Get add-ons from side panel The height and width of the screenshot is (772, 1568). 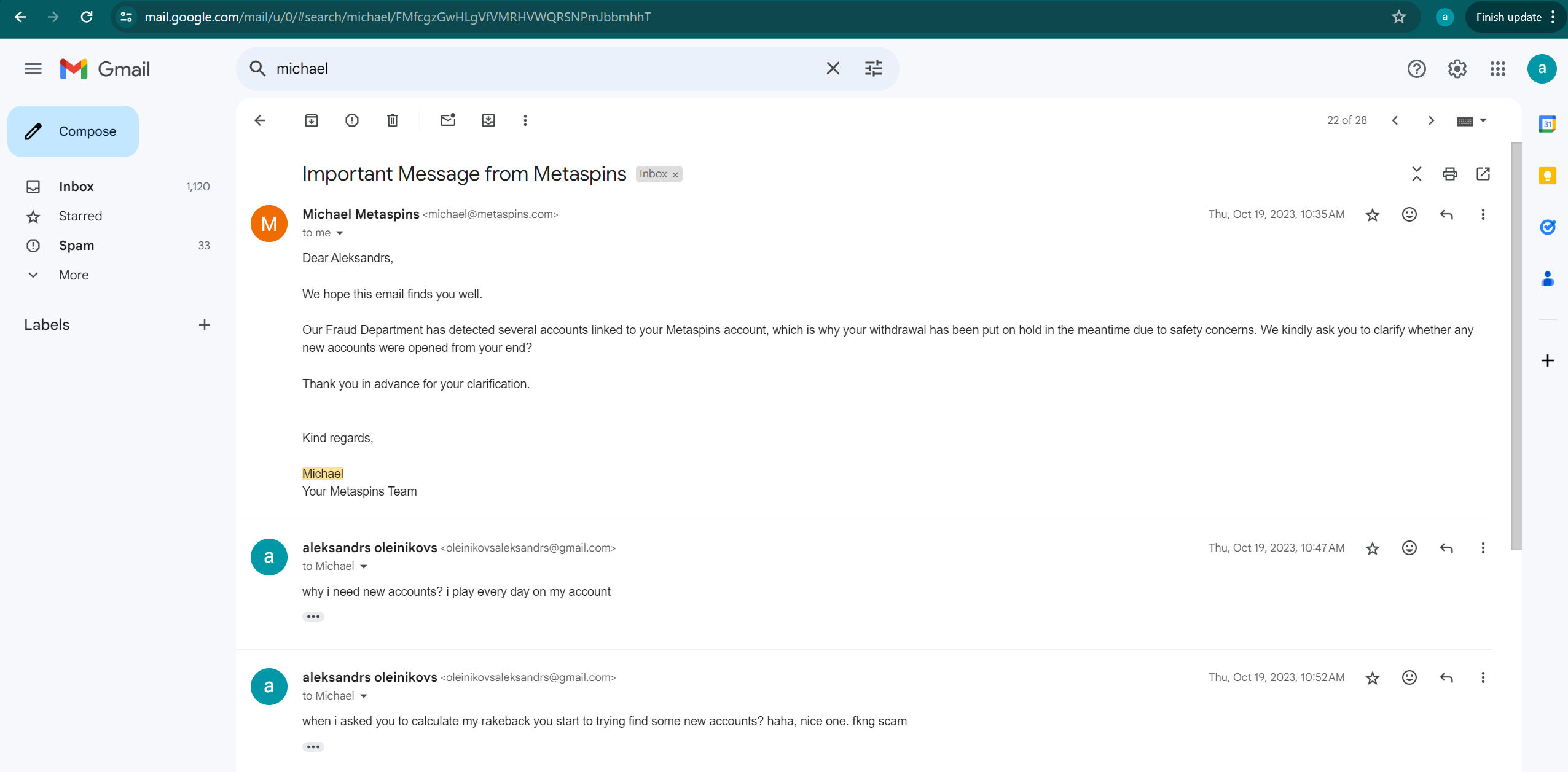pyautogui.click(x=1548, y=361)
